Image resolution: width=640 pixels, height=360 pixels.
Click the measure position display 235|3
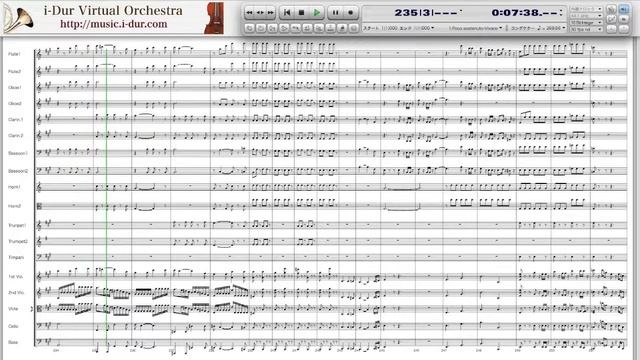[426, 13]
